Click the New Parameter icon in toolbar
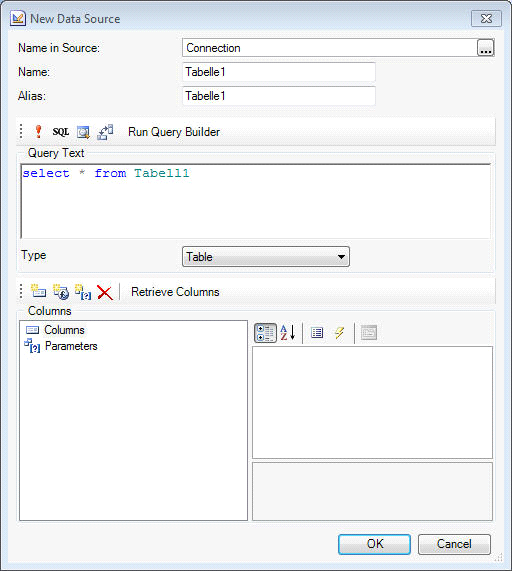Image resolution: width=512 pixels, height=571 pixels. 83,292
